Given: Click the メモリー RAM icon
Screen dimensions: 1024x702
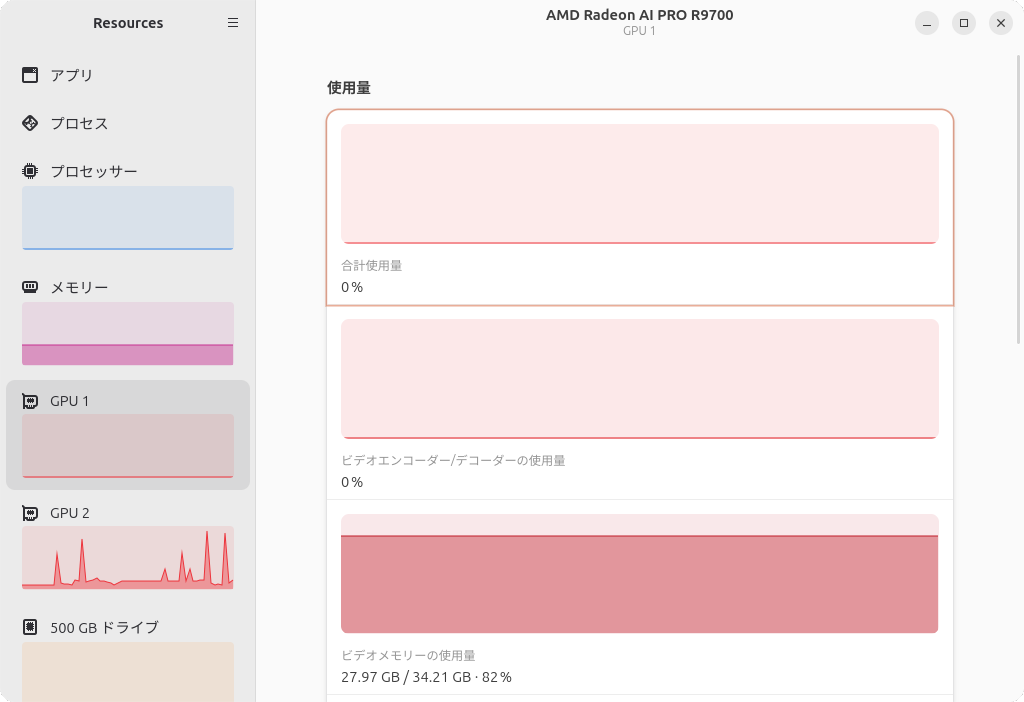Looking at the screenshot, I should pyautogui.click(x=30, y=287).
